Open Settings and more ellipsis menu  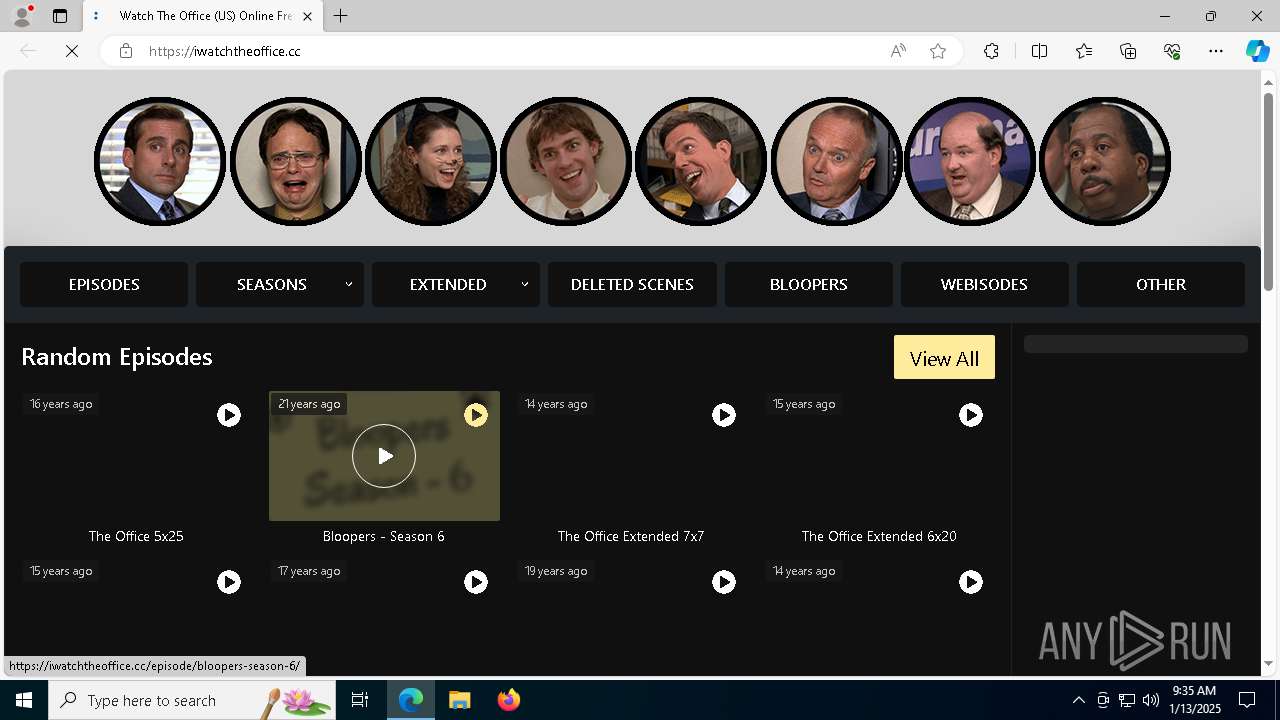1216,51
